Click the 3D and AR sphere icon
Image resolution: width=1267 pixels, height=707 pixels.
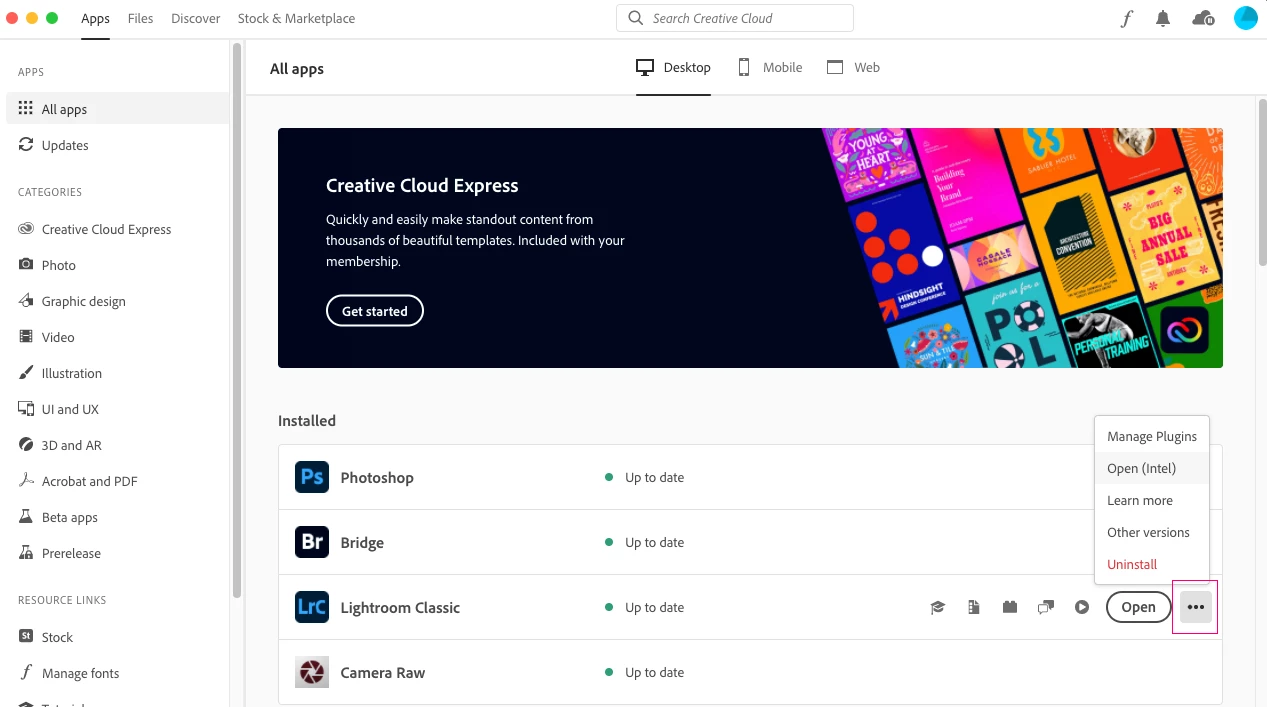coord(26,445)
